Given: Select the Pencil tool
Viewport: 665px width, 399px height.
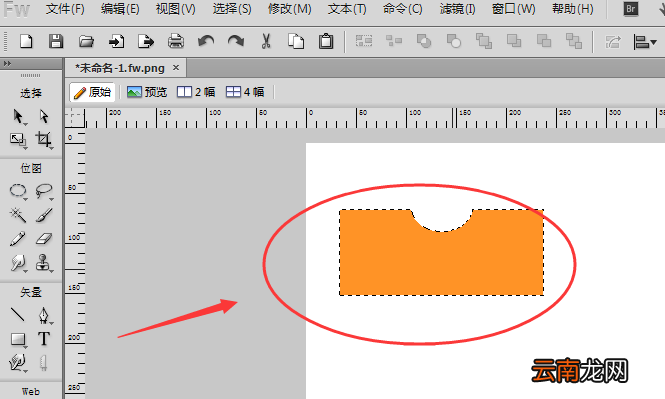Looking at the screenshot, I should [17, 239].
